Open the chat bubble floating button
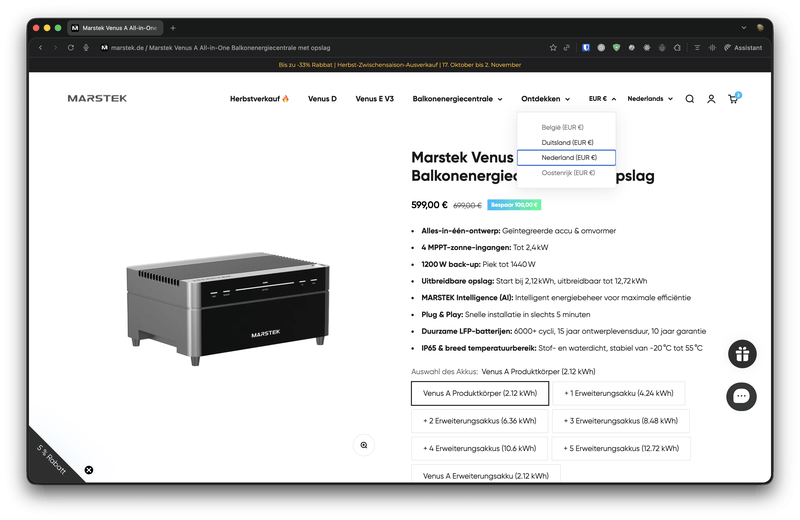 741,397
